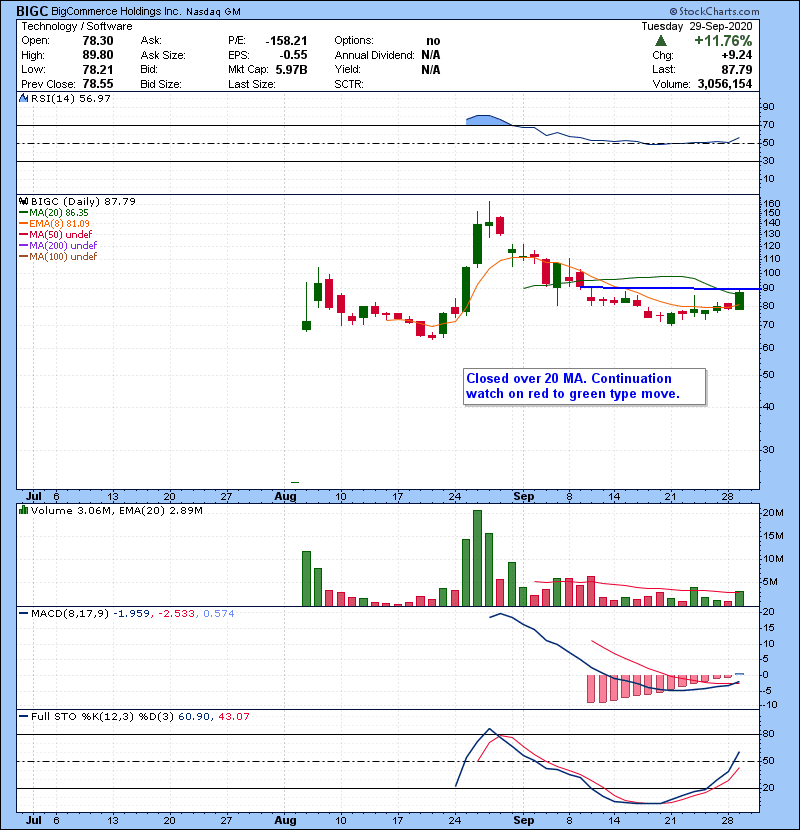Click the date Tuesday 29-Sep-2020
The image size is (800, 830).
click(697, 26)
